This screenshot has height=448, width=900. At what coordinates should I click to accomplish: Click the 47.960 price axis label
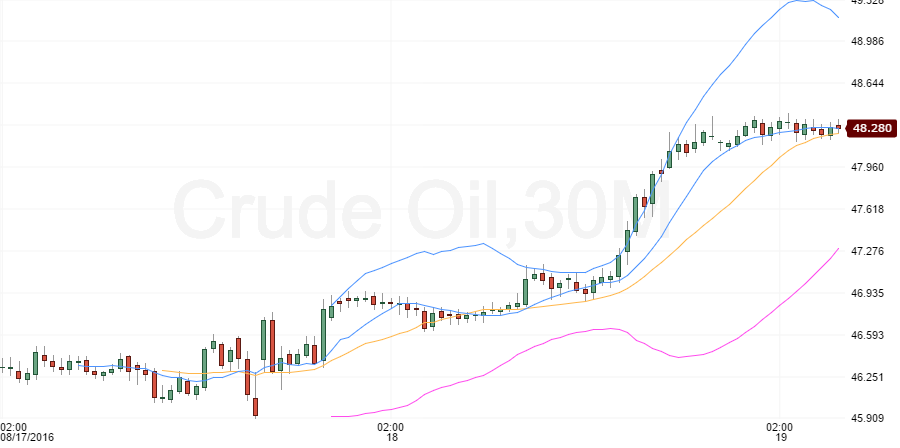[x=867, y=167]
